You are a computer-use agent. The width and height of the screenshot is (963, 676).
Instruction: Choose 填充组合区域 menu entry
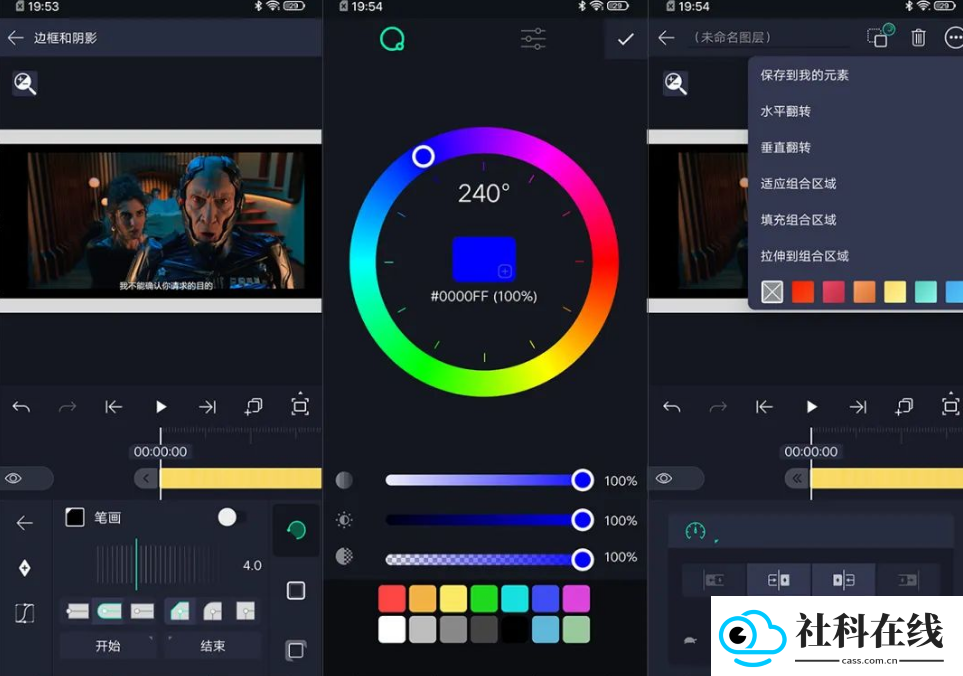798,220
